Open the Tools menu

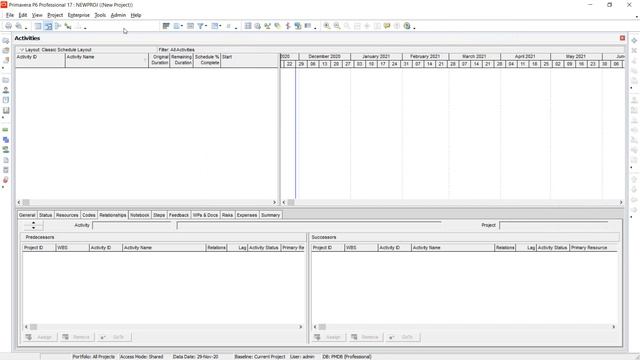[x=100, y=15]
